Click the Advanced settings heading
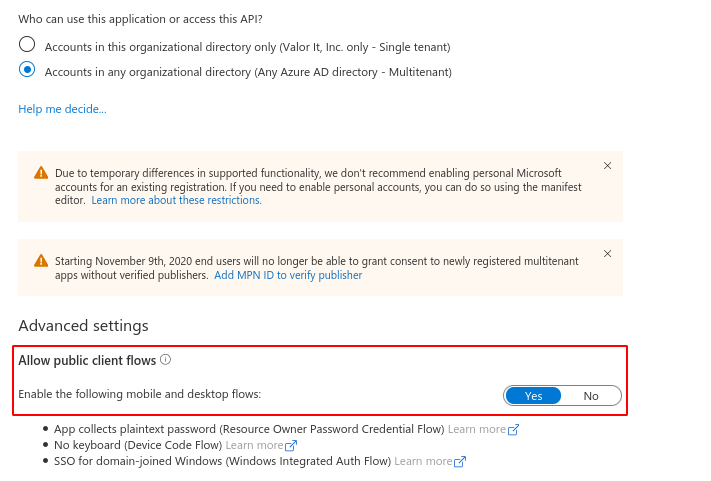This screenshot has width=711, height=481. (83, 326)
